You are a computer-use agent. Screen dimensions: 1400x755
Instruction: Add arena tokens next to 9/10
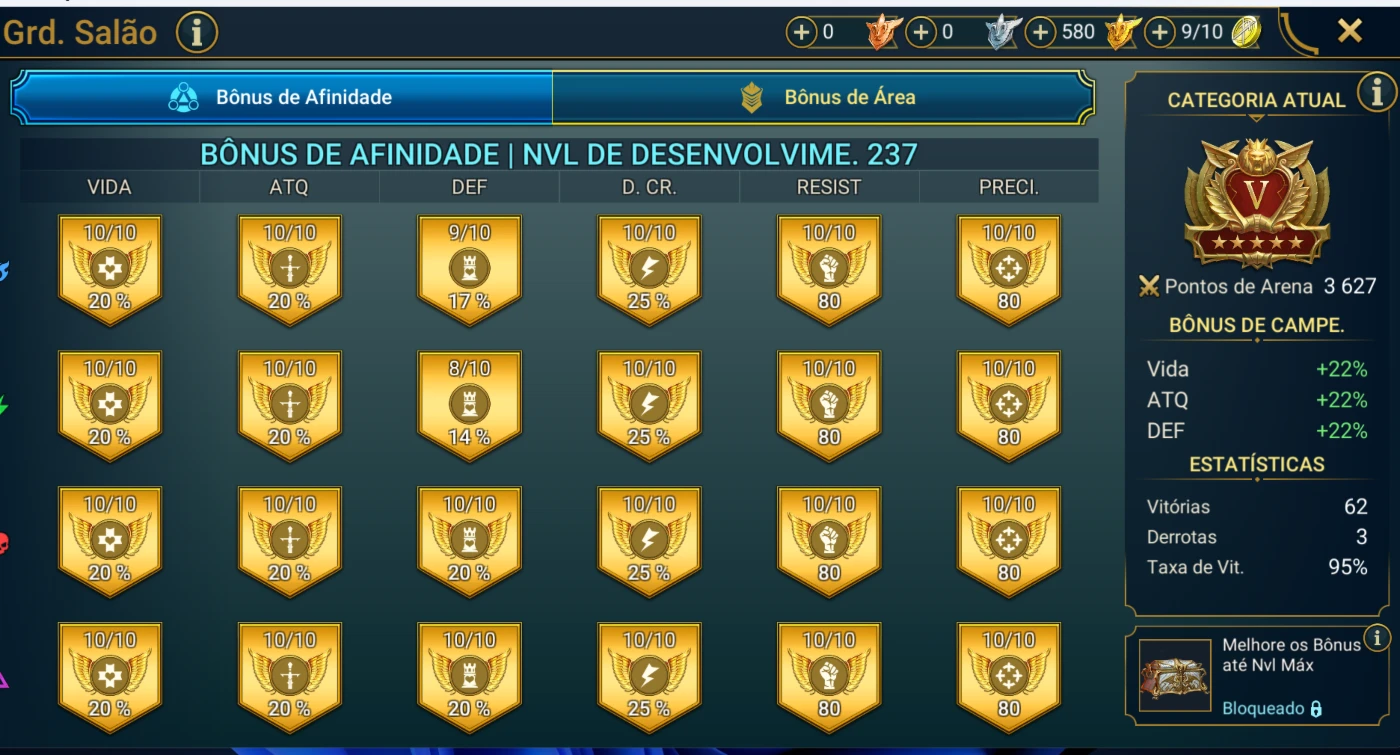point(1159,33)
